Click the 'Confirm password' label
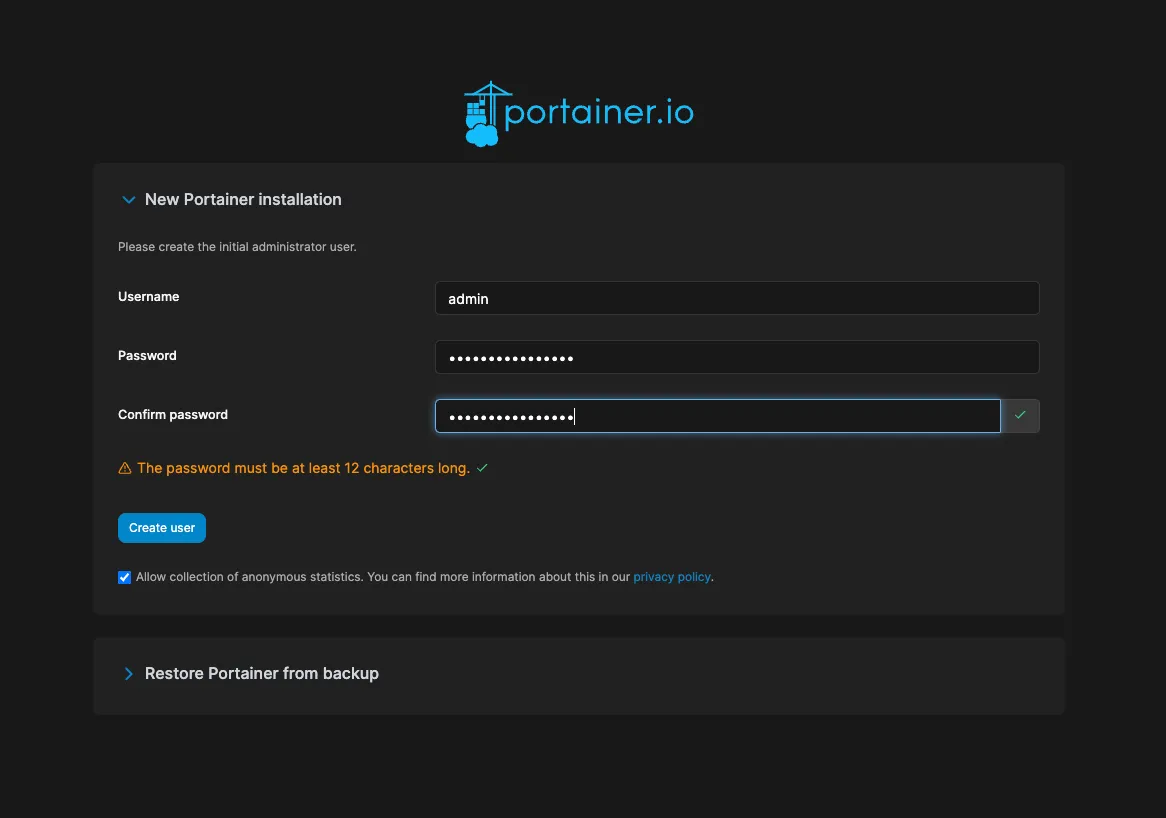 (x=173, y=415)
